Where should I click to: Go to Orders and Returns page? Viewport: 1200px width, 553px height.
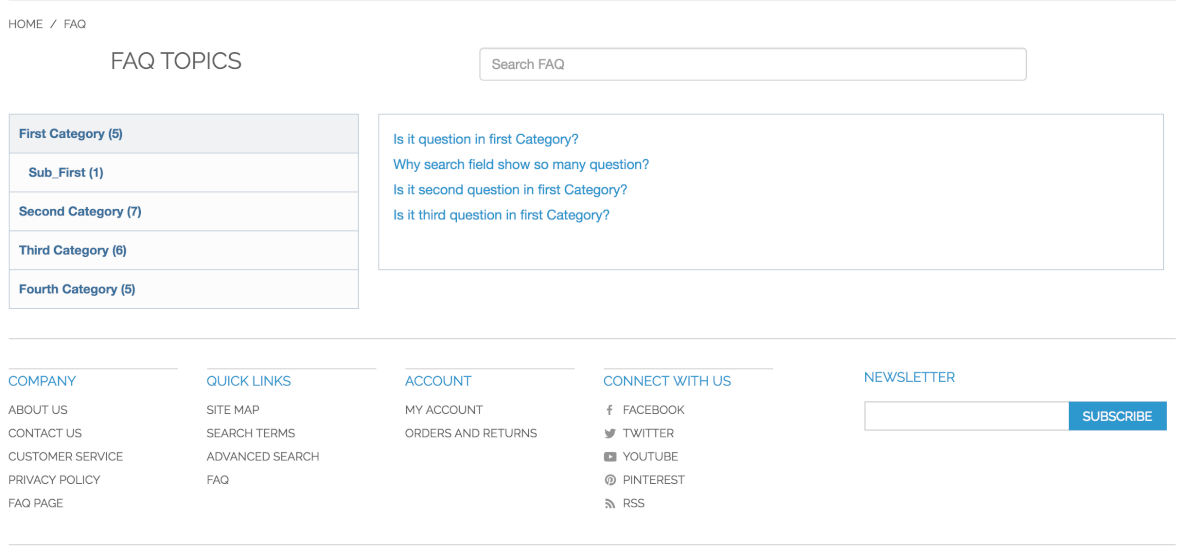pos(471,434)
